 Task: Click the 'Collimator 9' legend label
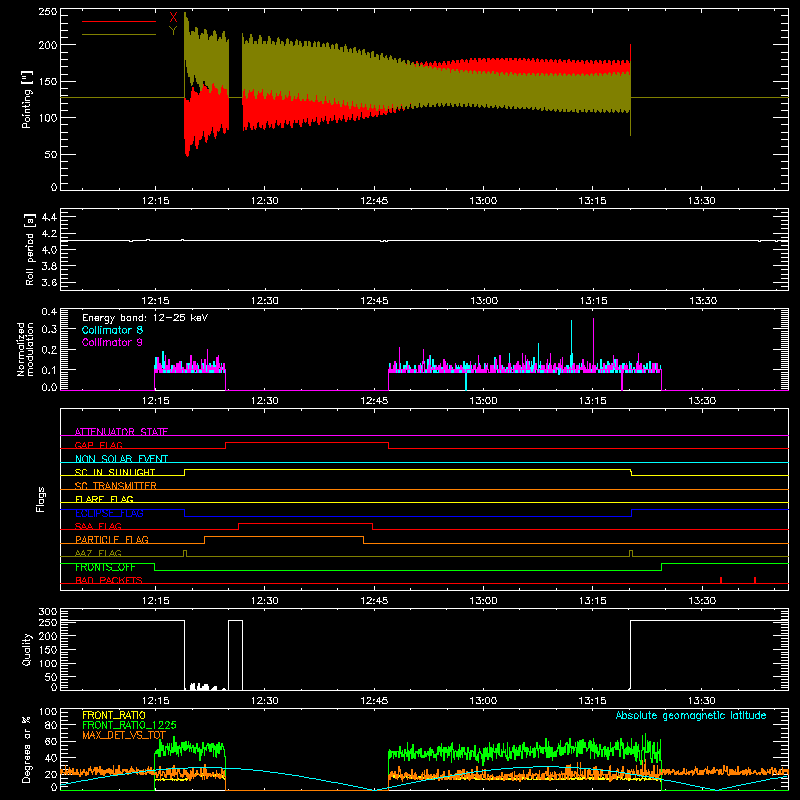click(x=112, y=342)
